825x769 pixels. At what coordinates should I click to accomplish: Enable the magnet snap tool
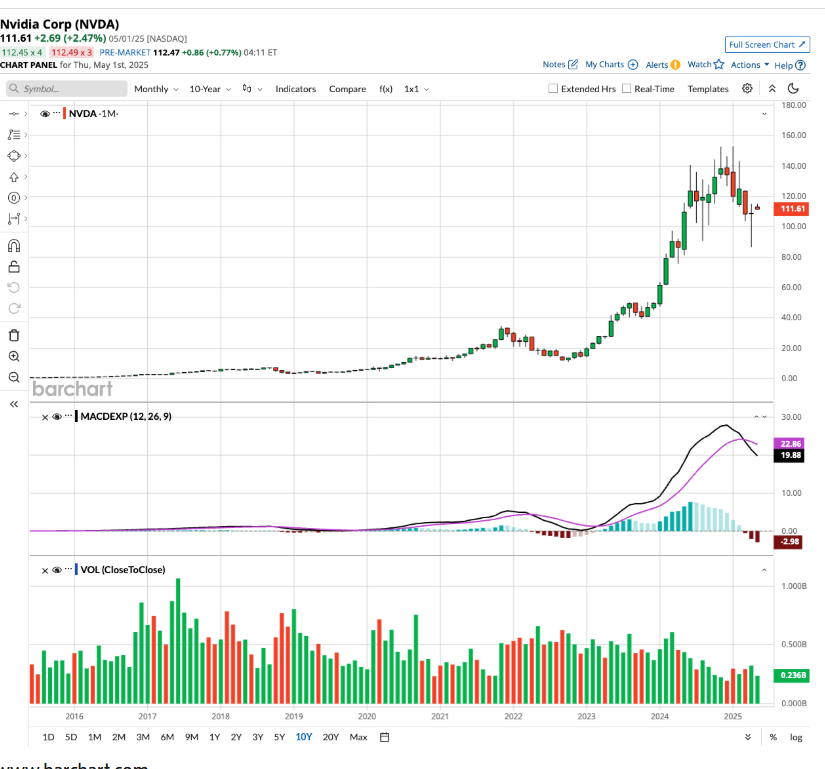click(14, 246)
